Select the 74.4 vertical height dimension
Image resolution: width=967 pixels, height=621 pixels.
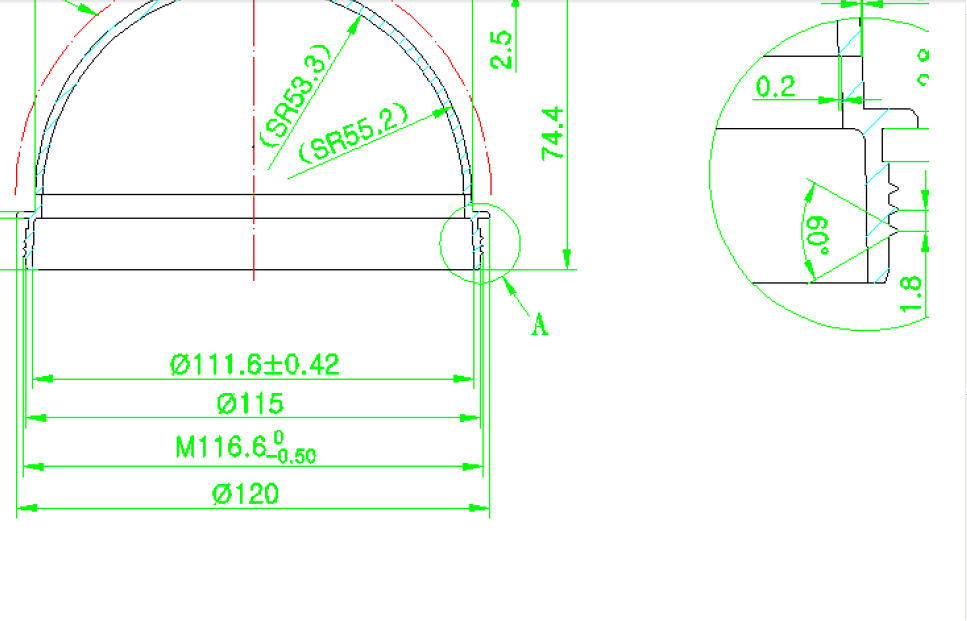(551, 134)
